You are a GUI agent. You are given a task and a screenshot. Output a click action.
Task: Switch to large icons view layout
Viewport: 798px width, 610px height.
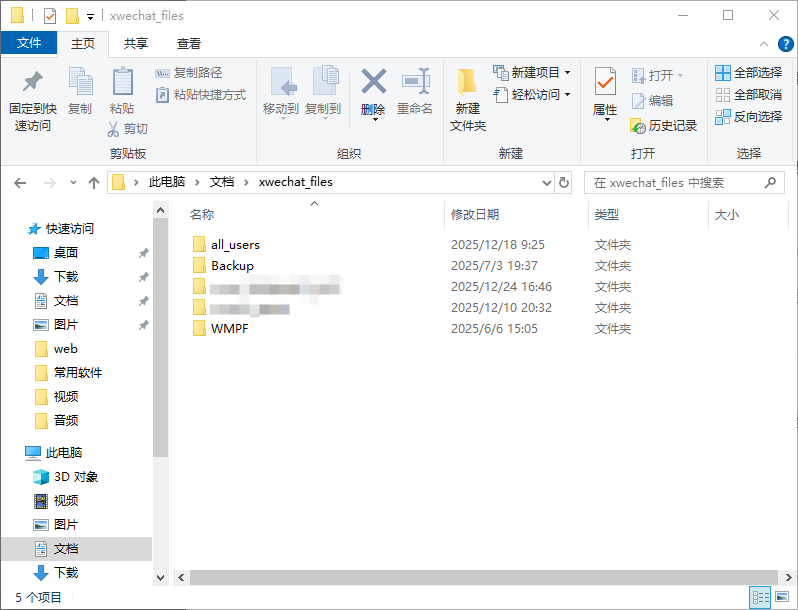tap(782, 597)
